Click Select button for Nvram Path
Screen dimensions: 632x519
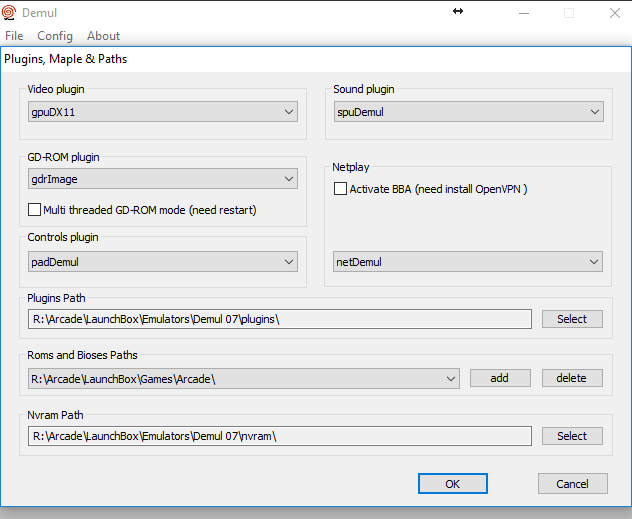coord(572,436)
